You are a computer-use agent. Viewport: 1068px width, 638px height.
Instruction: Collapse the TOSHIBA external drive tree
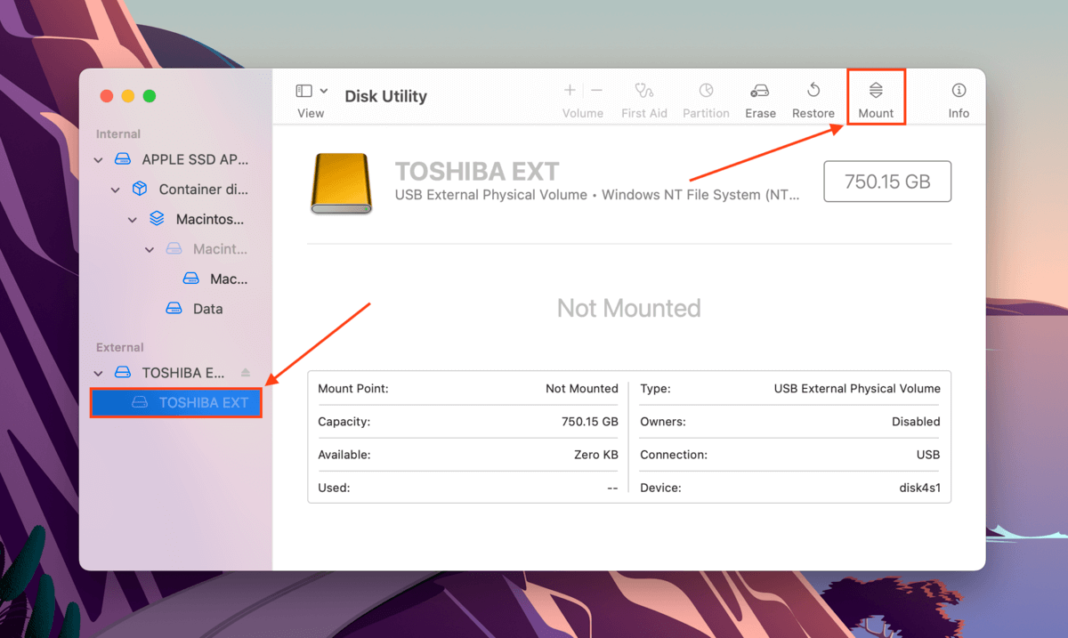click(98, 372)
